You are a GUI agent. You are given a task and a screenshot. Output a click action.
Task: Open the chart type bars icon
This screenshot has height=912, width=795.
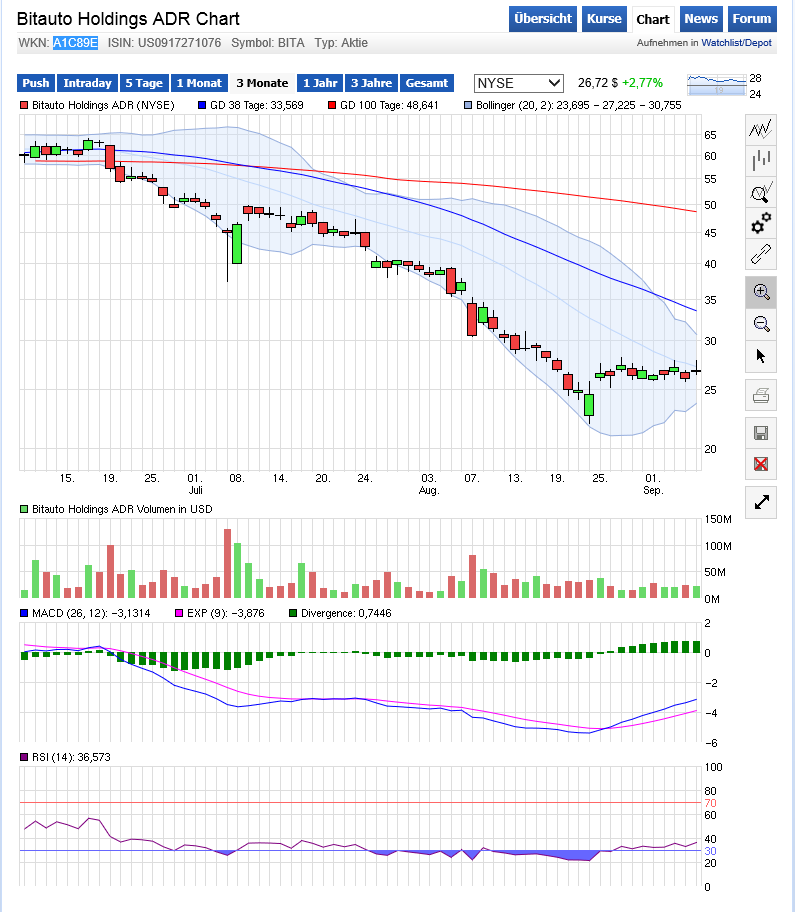761,160
